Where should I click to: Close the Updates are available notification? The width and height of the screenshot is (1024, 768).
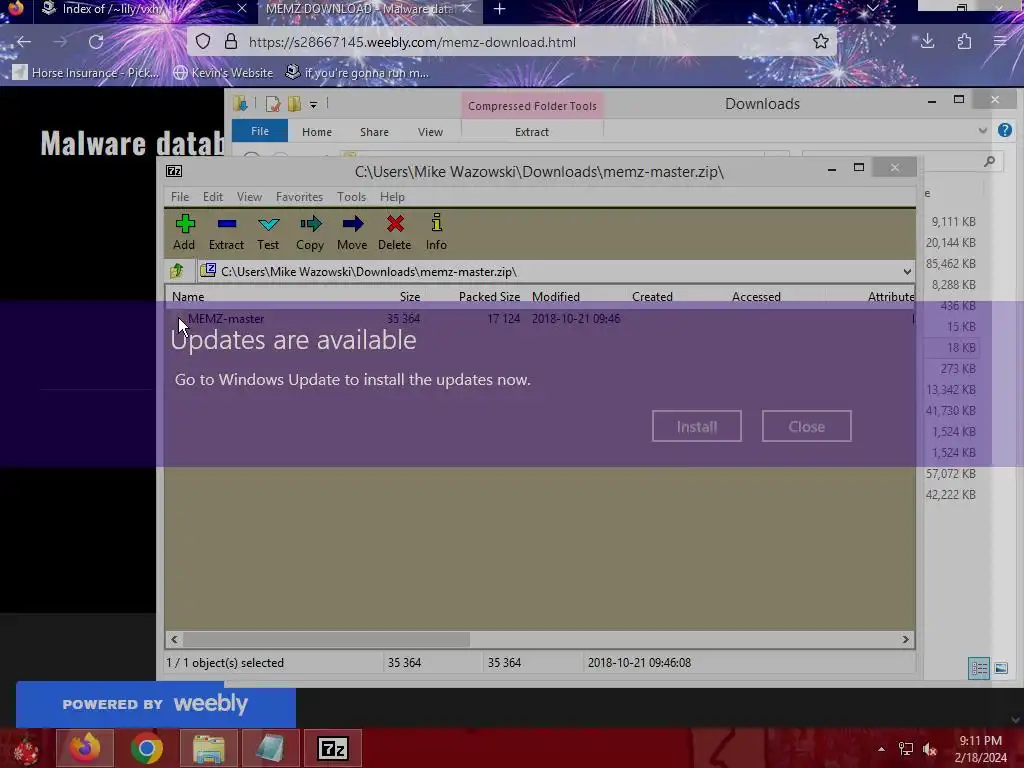click(807, 426)
